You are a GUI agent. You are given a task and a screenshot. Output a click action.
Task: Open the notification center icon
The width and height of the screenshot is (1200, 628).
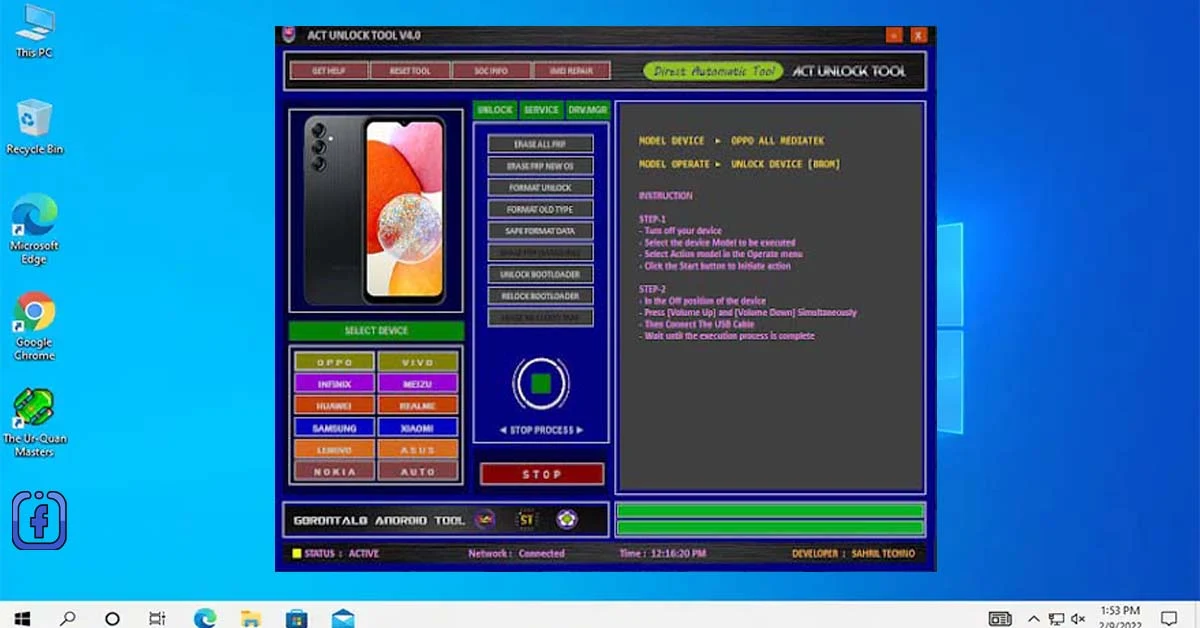1168,618
